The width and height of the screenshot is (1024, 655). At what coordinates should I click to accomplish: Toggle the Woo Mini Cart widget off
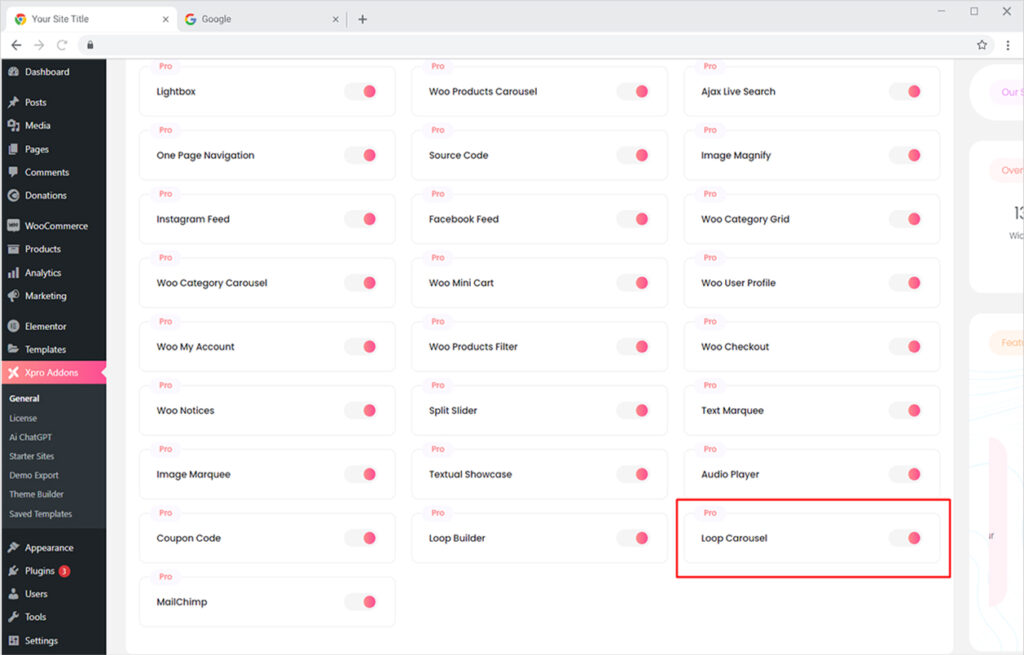pyautogui.click(x=635, y=282)
